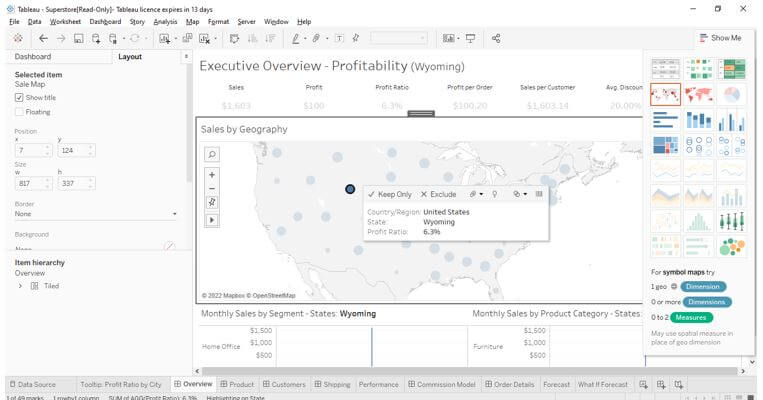Screen dimensions: 763x400
Task: Close the Layout pane with x
Action: coord(186,56)
